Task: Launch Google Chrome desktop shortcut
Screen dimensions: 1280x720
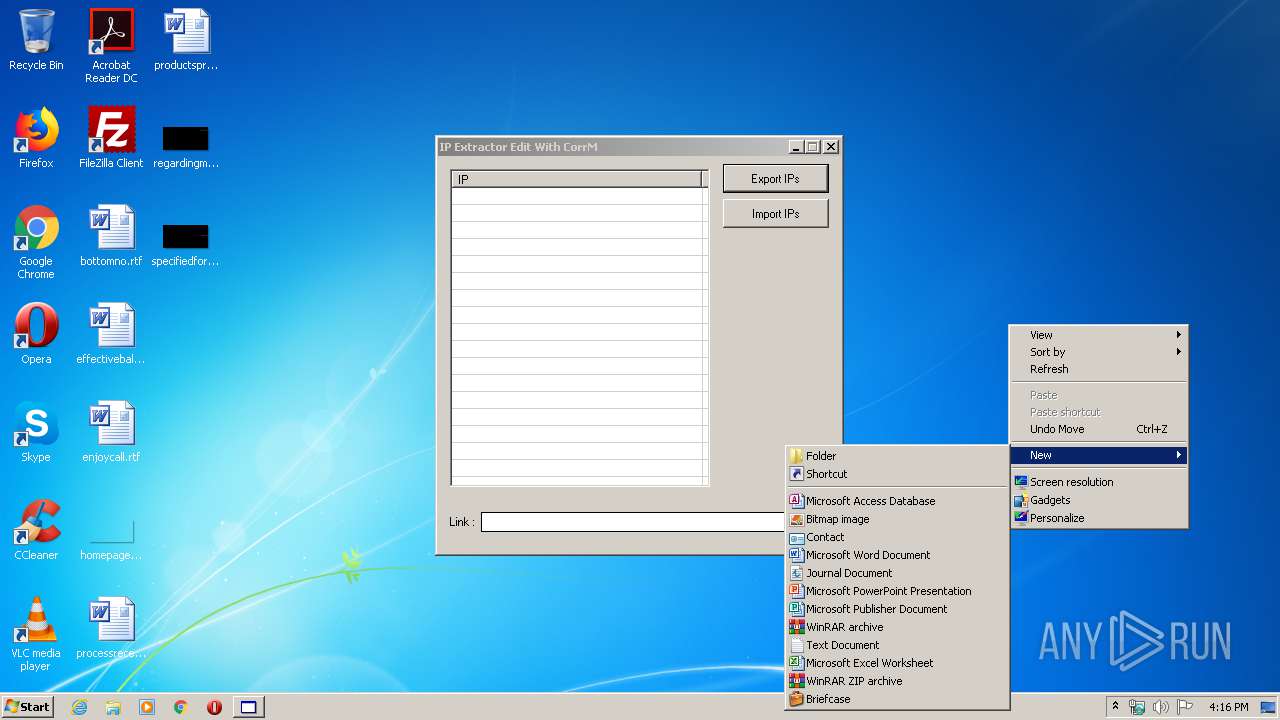Action: click(36, 242)
